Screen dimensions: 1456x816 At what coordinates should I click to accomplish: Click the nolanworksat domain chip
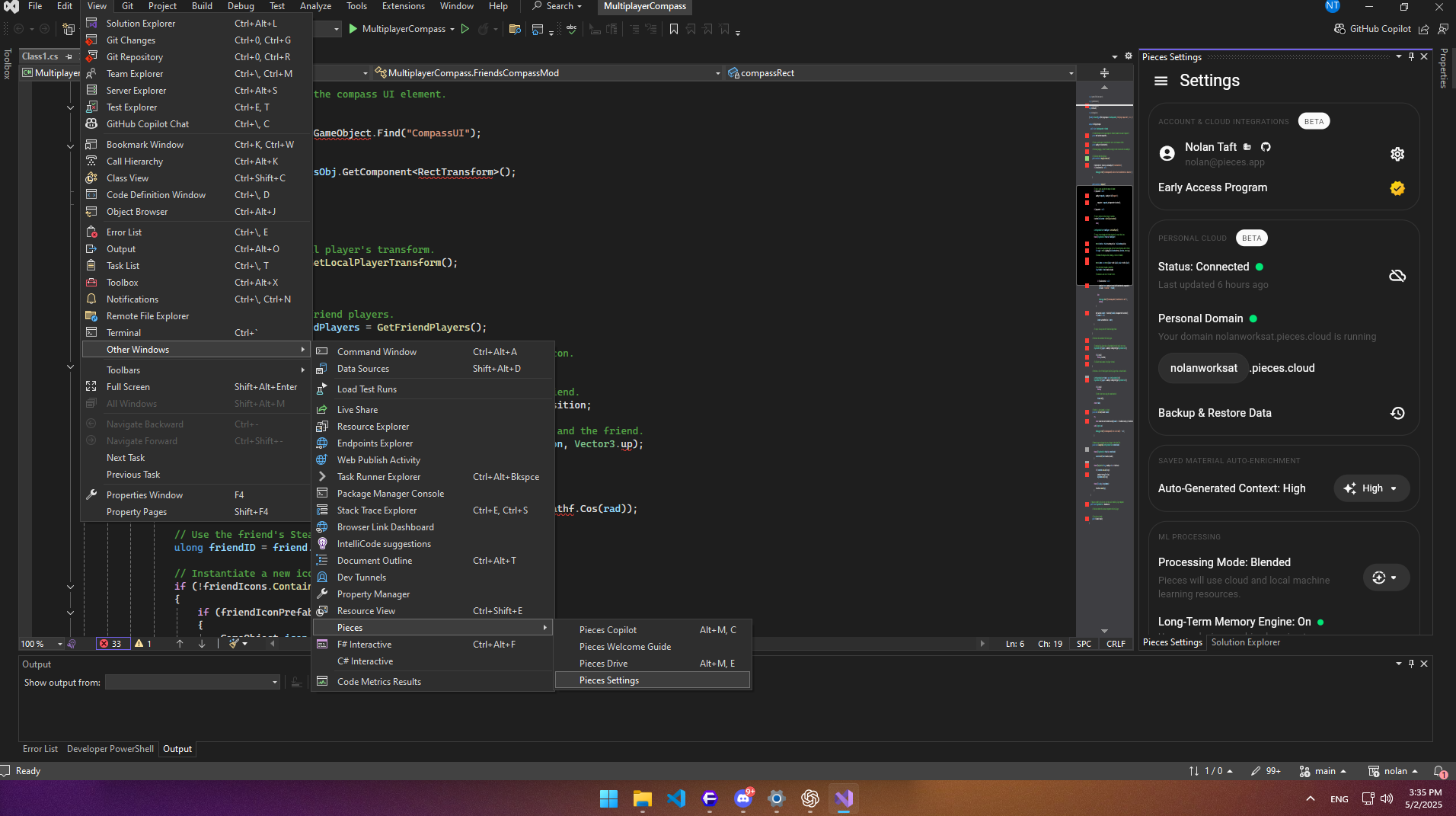coord(1203,368)
